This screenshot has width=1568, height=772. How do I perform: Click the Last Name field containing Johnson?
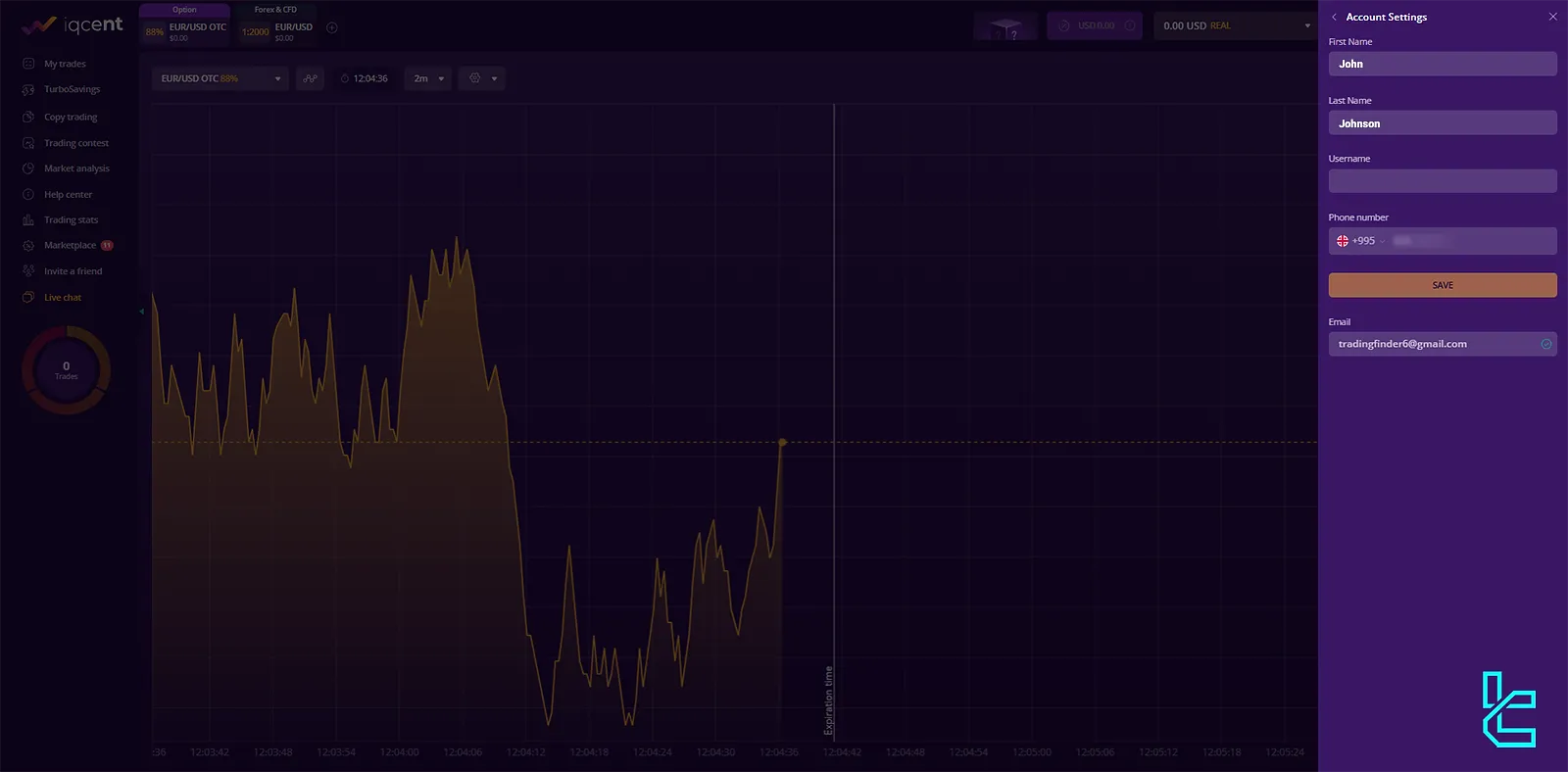(1443, 122)
